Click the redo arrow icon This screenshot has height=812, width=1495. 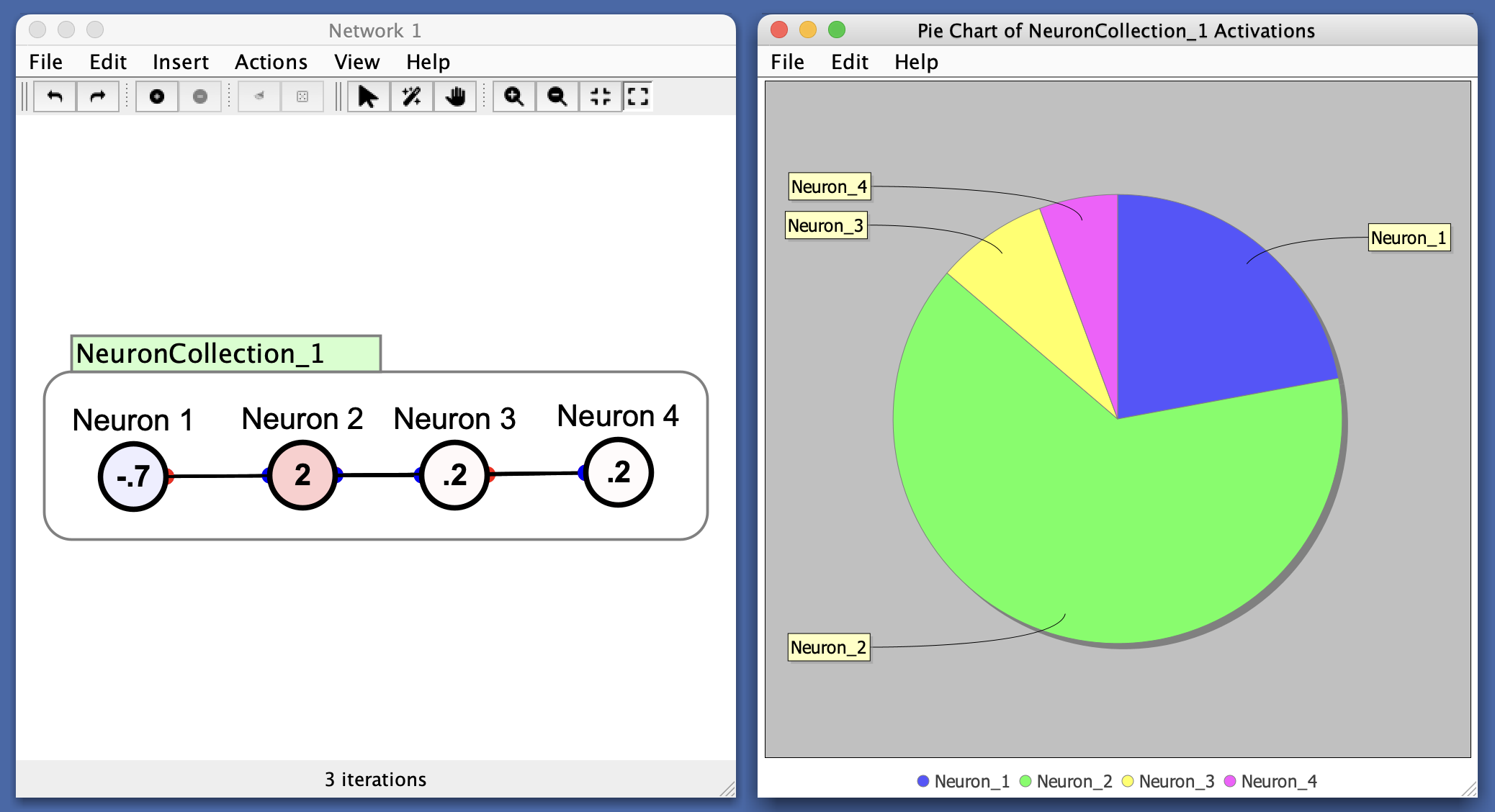coord(98,96)
